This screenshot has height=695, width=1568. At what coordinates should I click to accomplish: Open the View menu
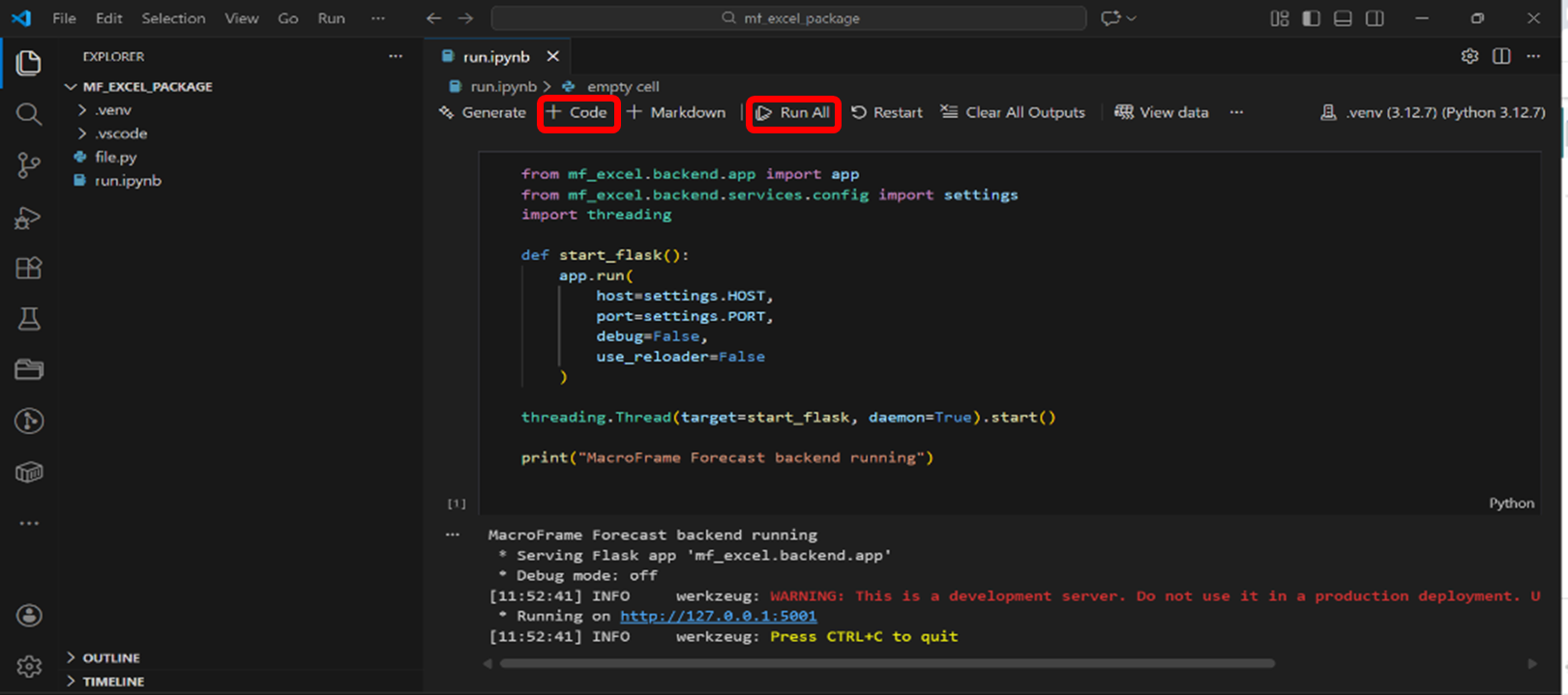242,18
